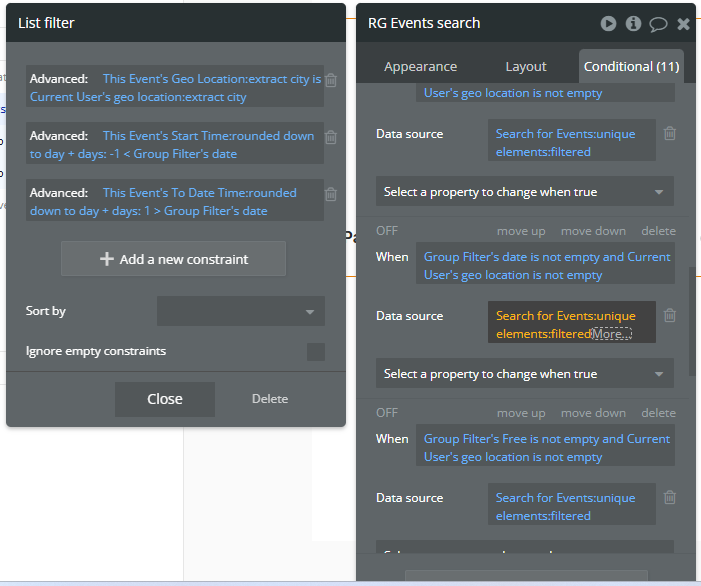This screenshot has width=701, height=586.
Task: Toggle the Ignore empty constraints checkbox
Action: pyautogui.click(x=316, y=352)
